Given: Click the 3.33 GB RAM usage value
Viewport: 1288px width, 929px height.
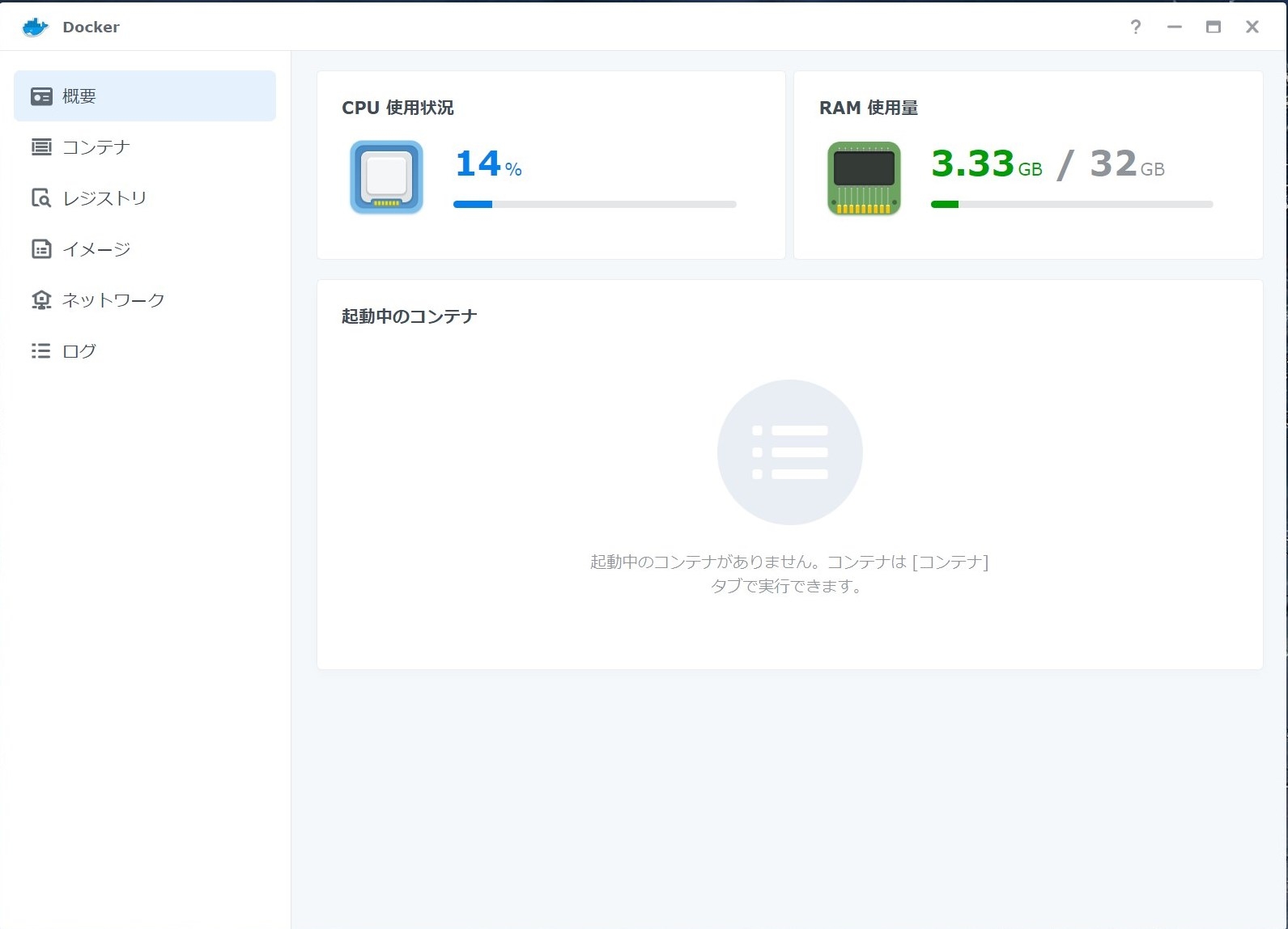Looking at the screenshot, I should click(986, 164).
